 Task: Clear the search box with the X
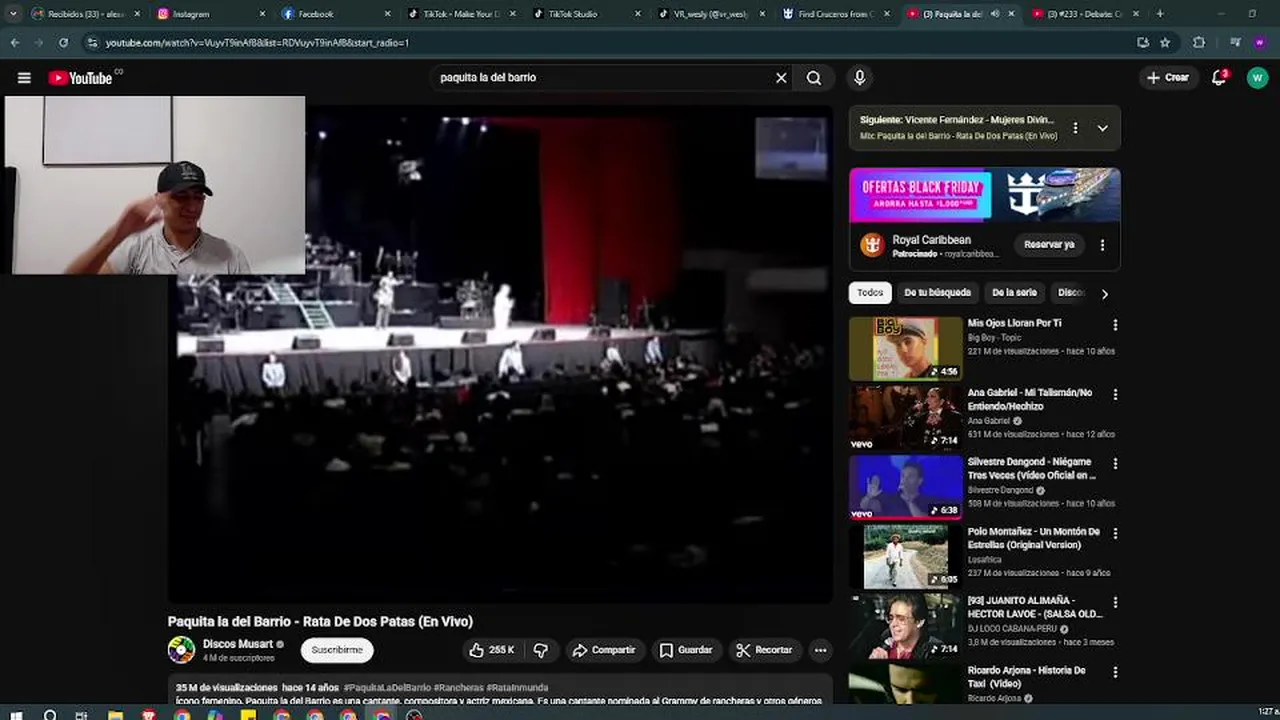pos(781,78)
